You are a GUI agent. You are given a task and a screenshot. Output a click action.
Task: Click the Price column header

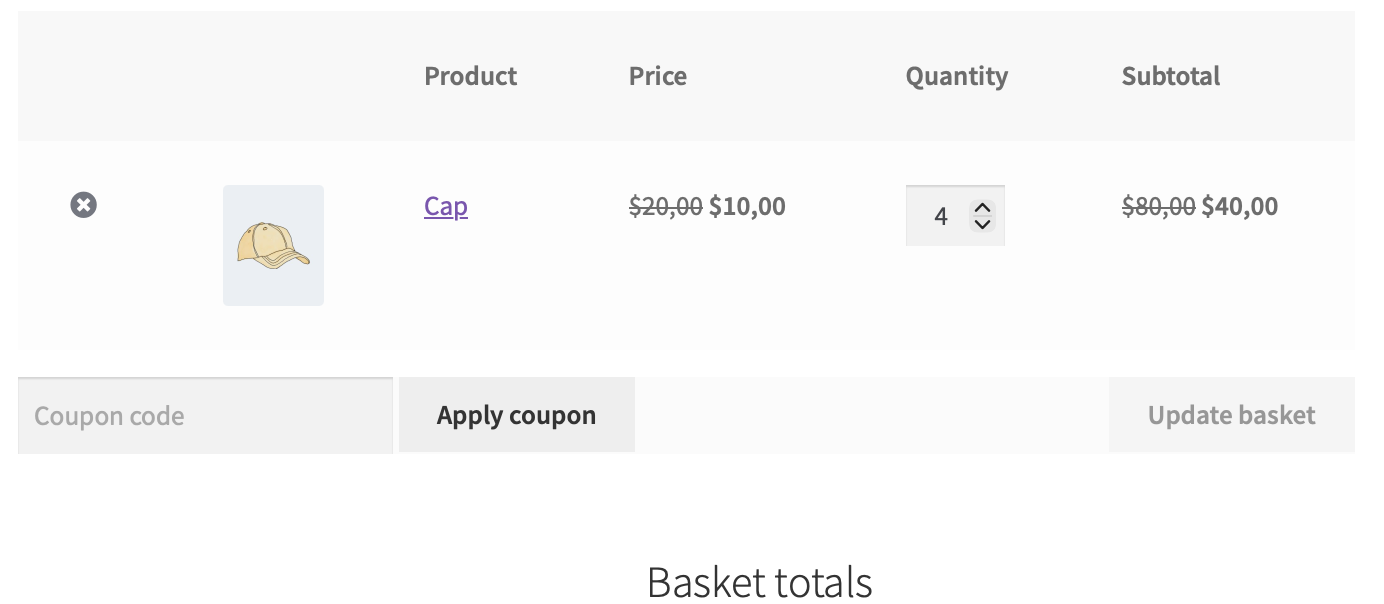tap(658, 76)
